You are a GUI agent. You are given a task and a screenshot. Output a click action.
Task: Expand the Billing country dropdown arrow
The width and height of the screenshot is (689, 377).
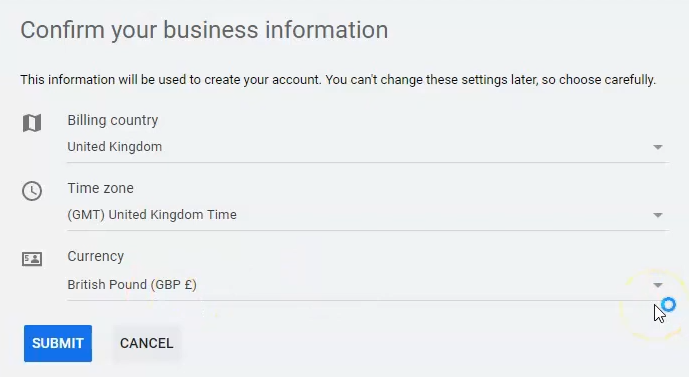[x=658, y=147]
